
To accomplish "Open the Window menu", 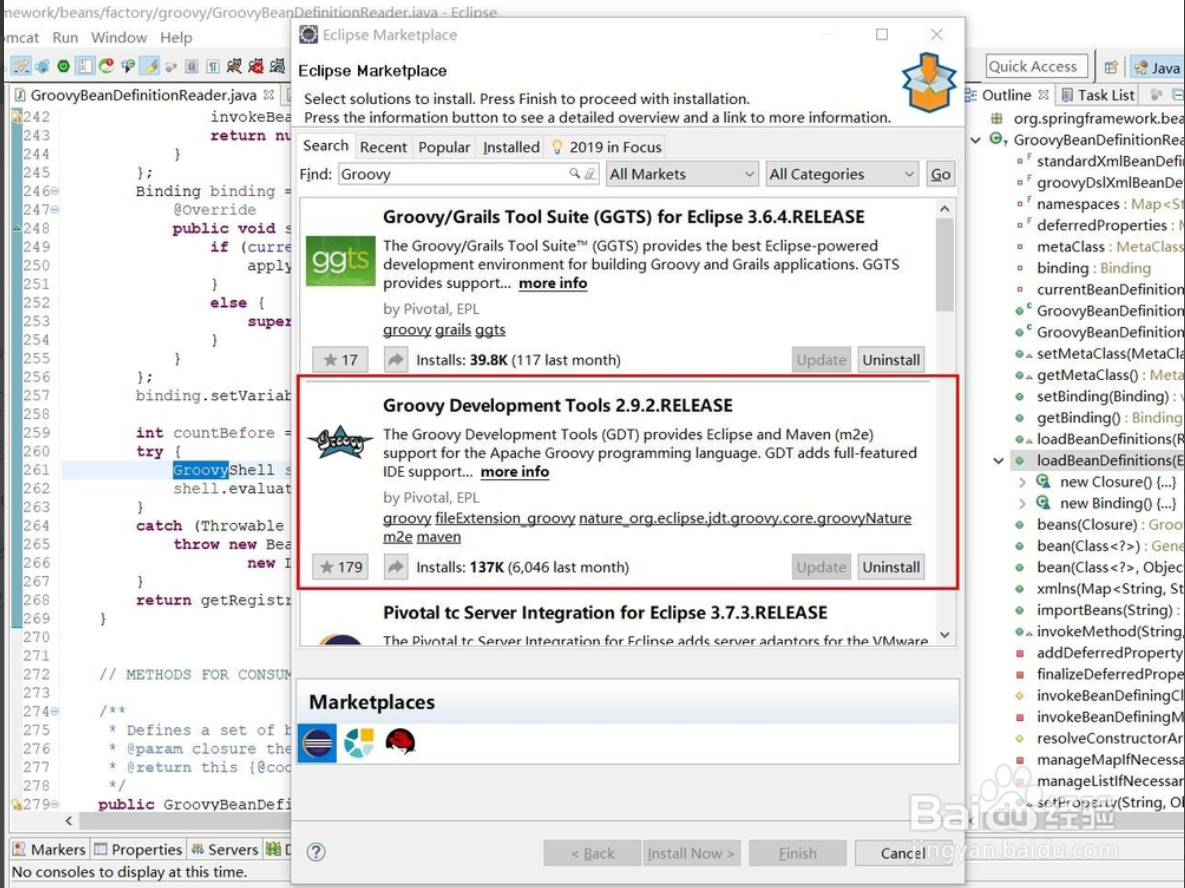I will [x=119, y=37].
